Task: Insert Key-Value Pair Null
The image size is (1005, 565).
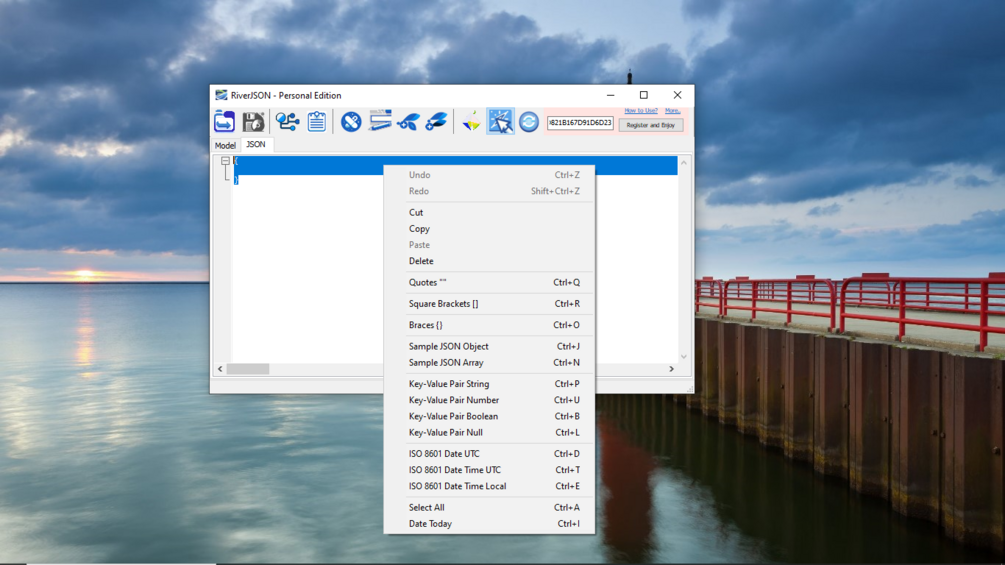Action: click(x=489, y=432)
